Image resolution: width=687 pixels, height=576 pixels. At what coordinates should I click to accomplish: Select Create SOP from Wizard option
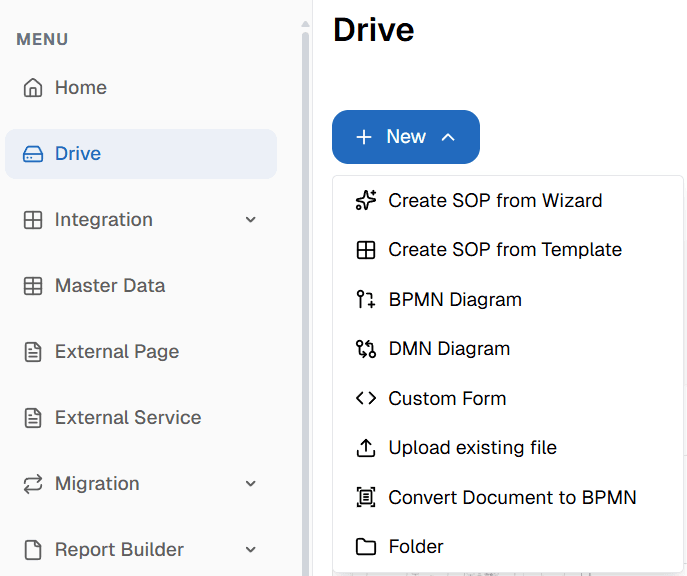(x=495, y=201)
